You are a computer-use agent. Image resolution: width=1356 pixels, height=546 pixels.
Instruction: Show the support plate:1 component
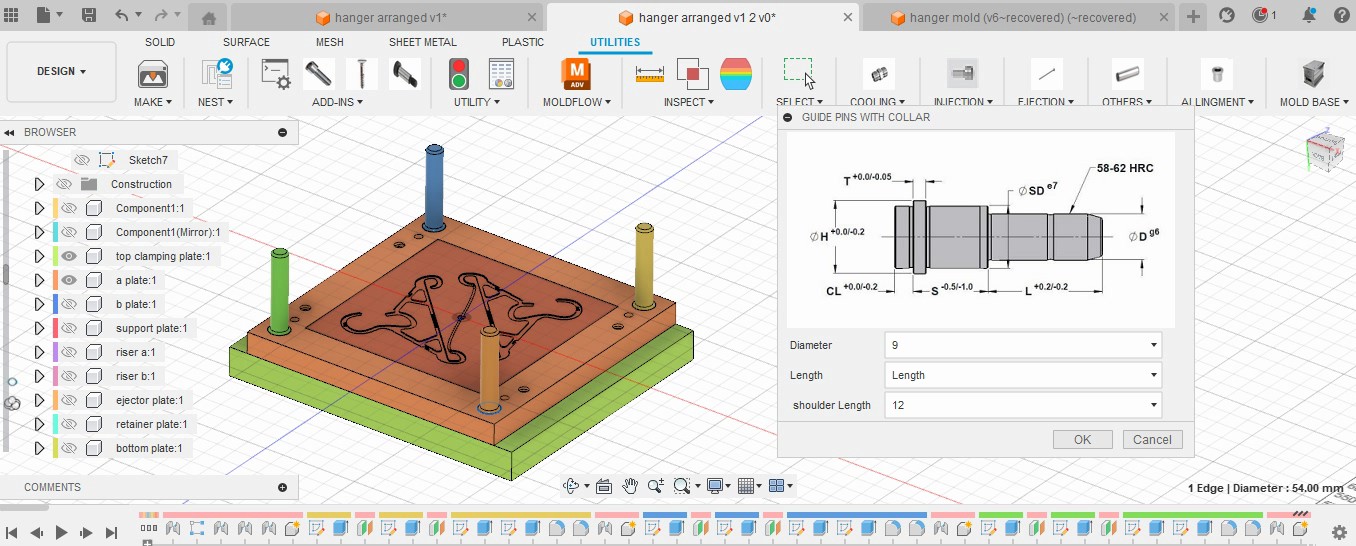[x=69, y=328]
